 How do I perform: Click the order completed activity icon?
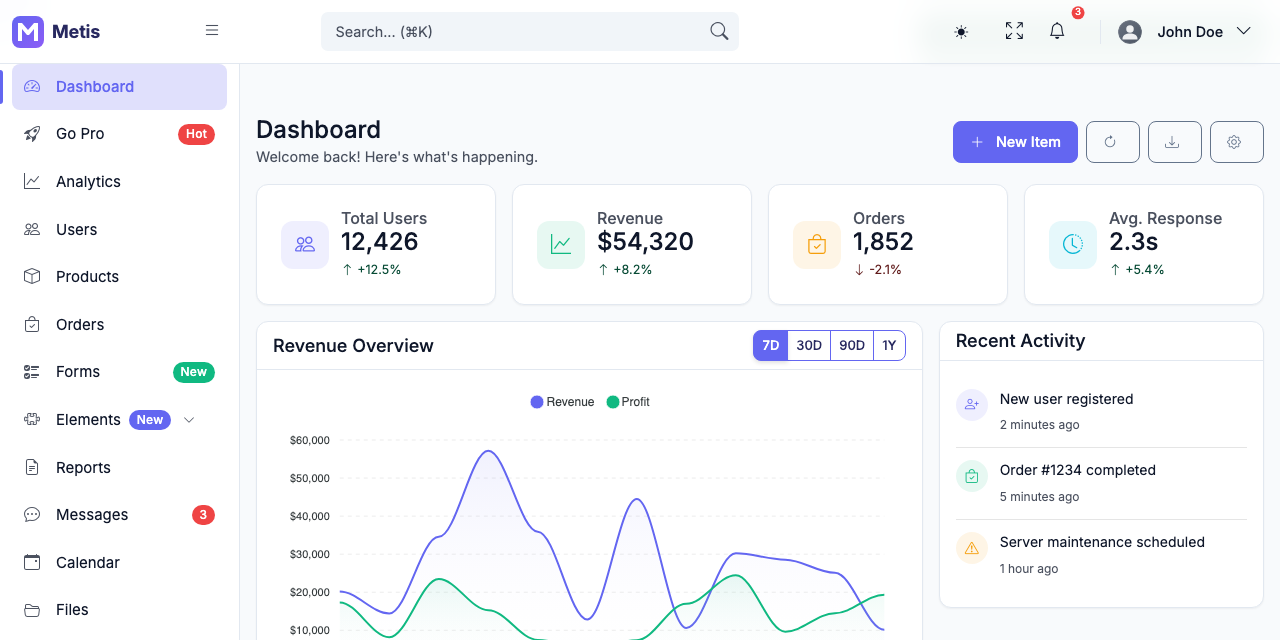click(x=972, y=476)
